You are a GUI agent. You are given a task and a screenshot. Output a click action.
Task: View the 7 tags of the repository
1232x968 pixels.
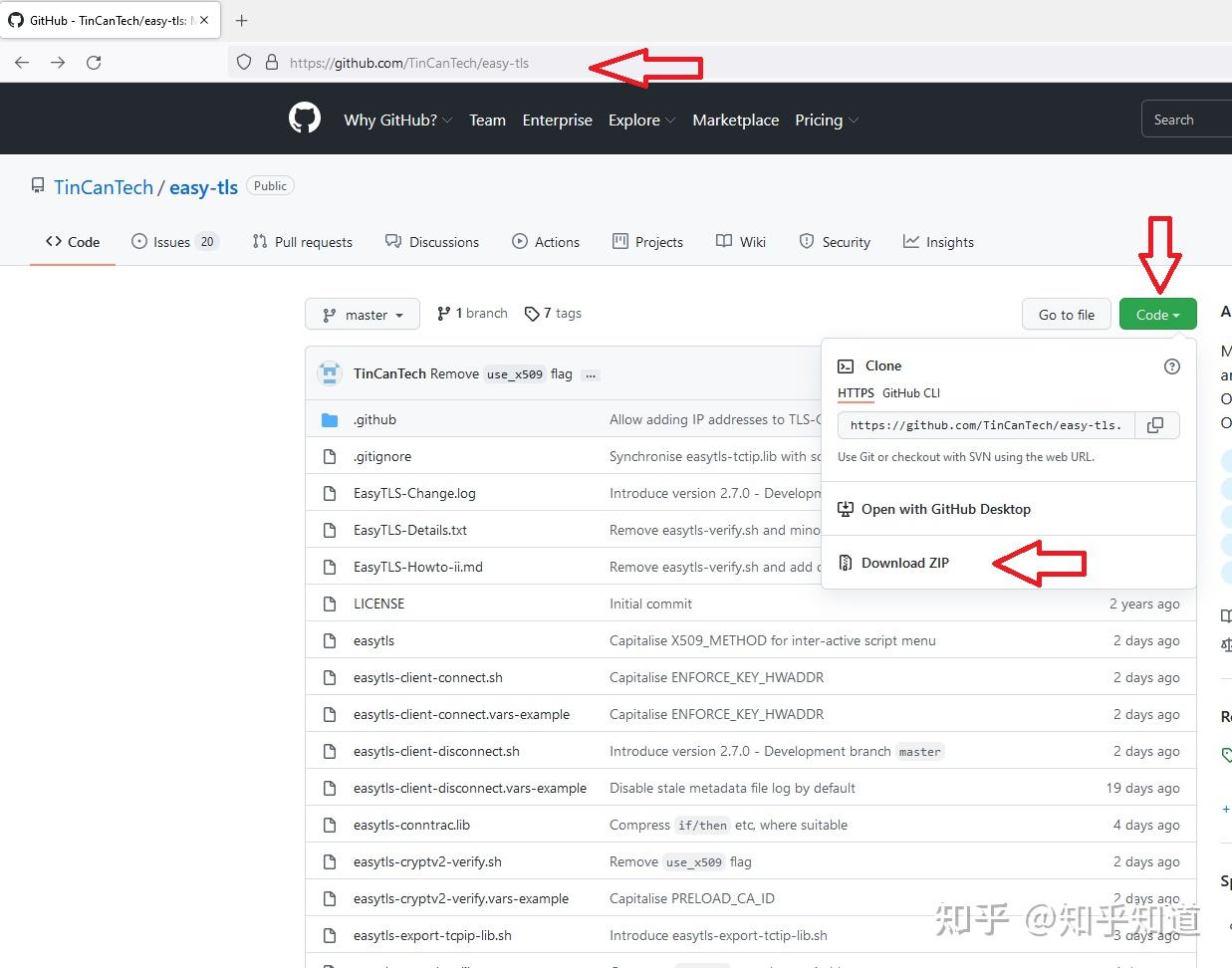pos(553,313)
